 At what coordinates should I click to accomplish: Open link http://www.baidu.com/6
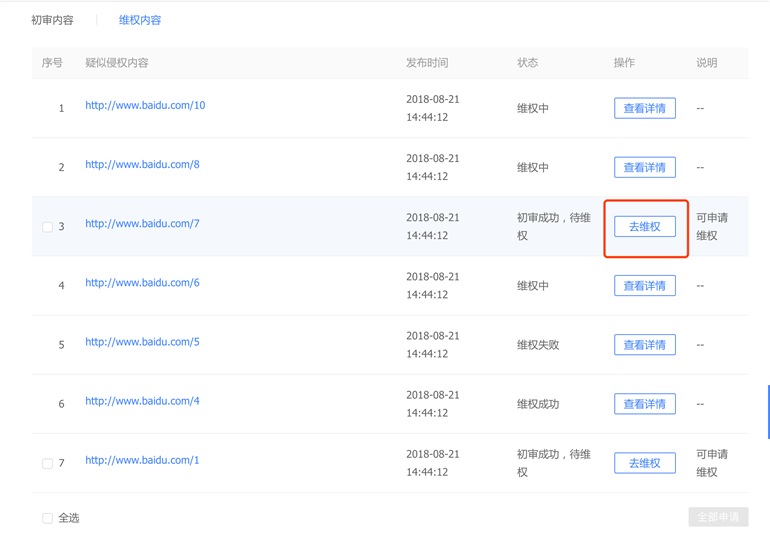click(142, 282)
